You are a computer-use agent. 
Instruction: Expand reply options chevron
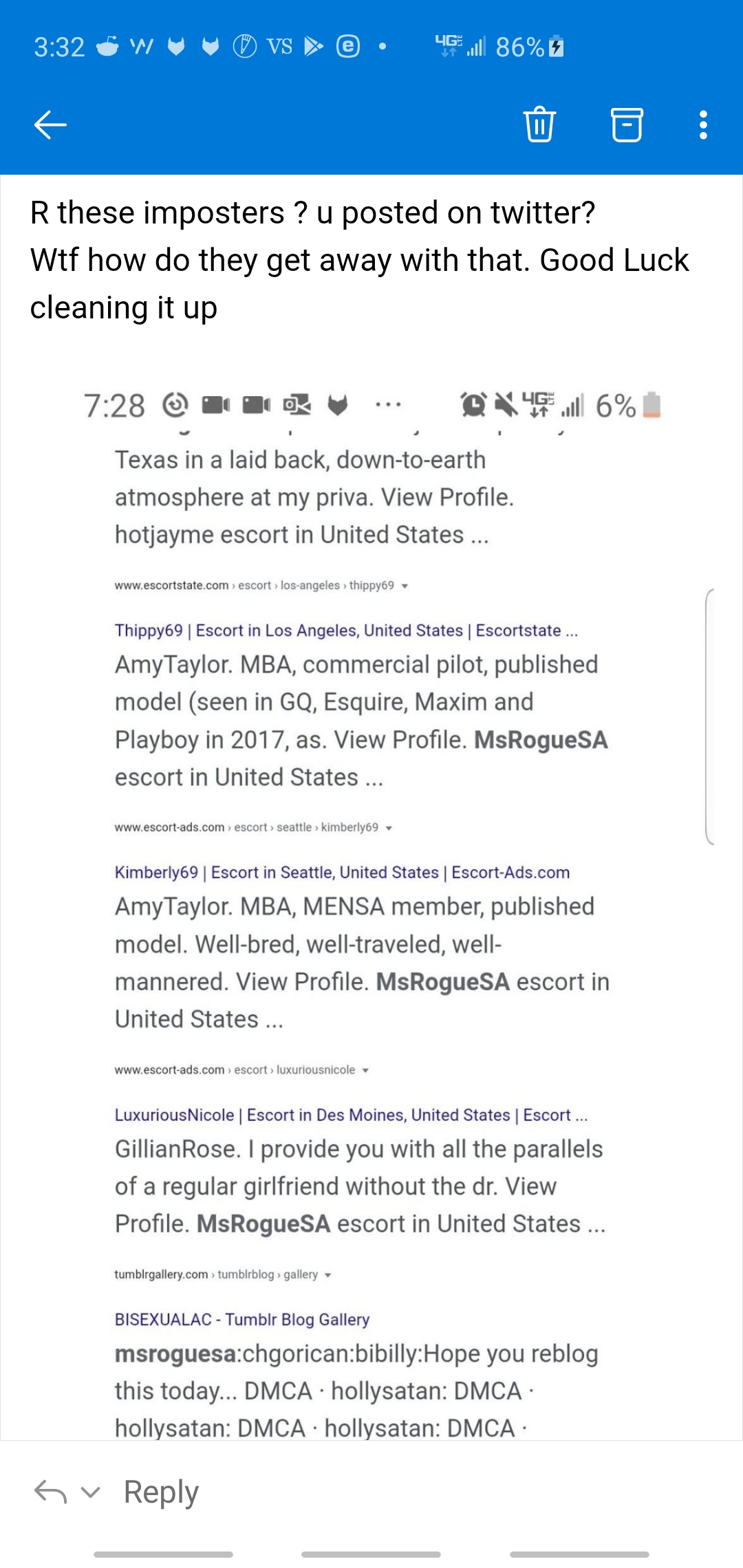pyautogui.click(x=91, y=1492)
